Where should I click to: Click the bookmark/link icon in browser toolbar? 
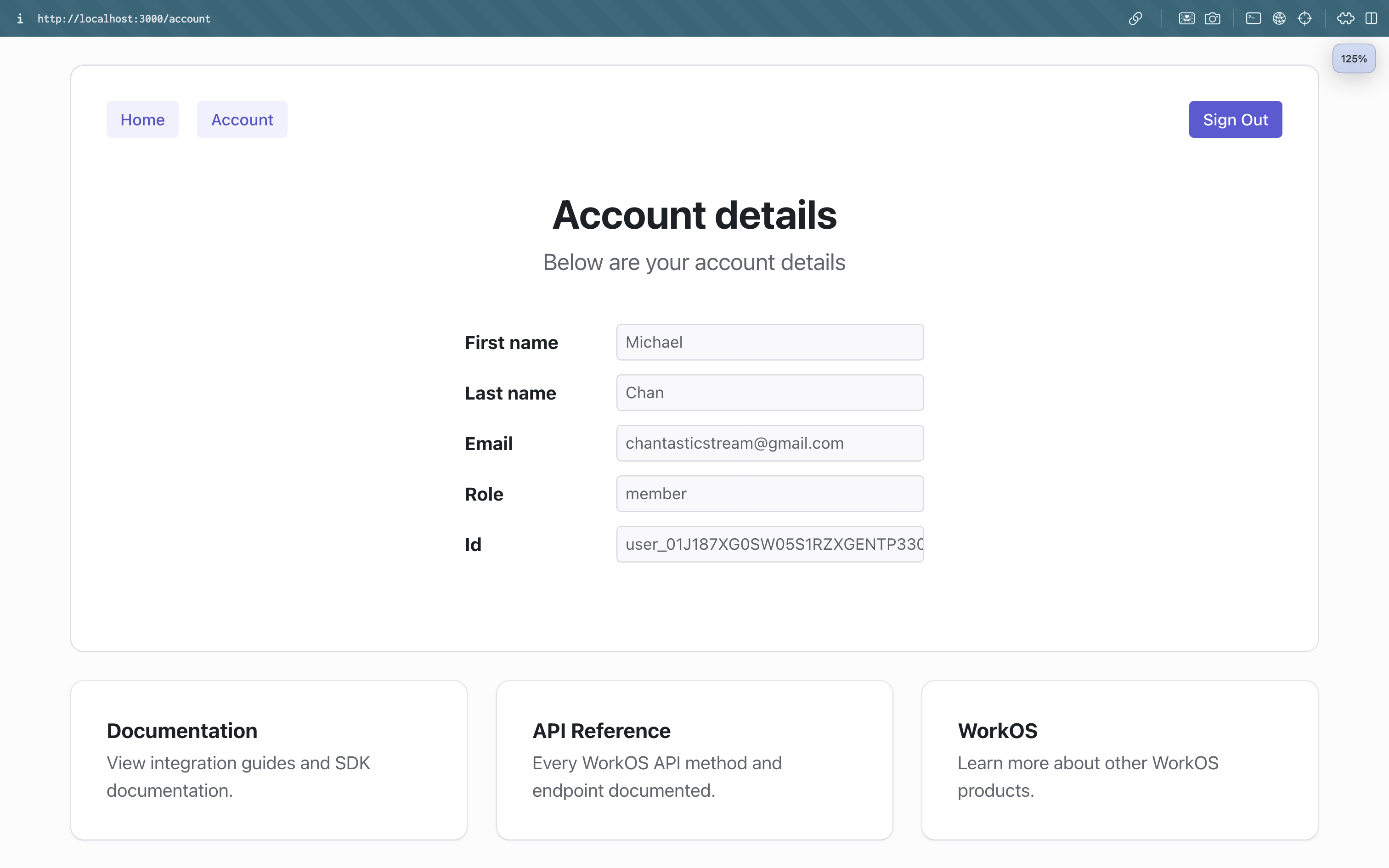point(1135,18)
